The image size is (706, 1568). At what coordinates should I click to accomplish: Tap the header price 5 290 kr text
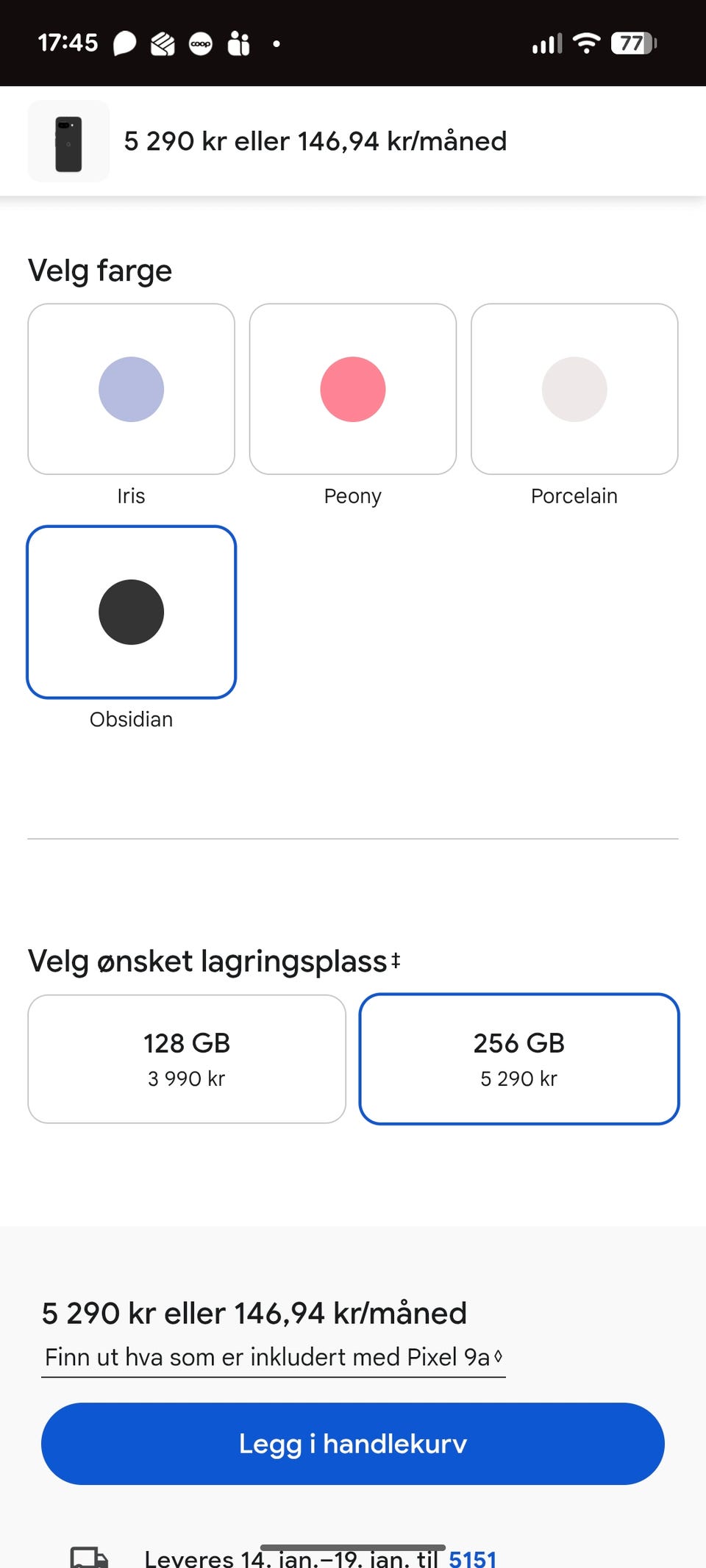click(315, 141)
